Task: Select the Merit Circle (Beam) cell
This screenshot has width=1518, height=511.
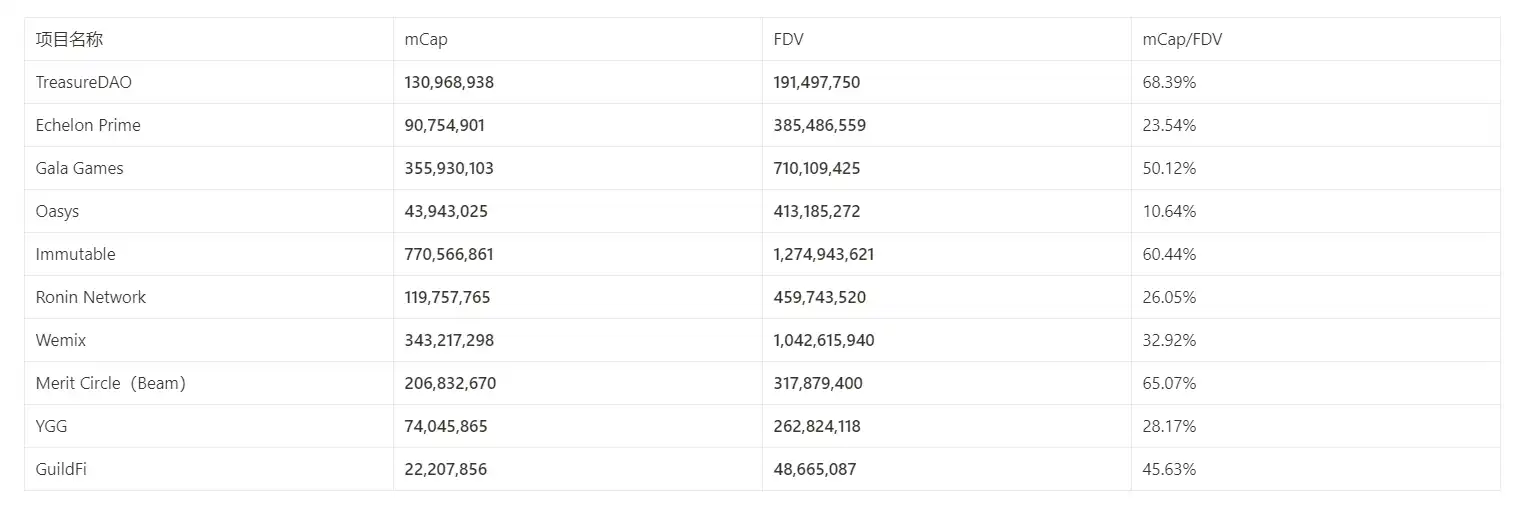Action: 110,384
